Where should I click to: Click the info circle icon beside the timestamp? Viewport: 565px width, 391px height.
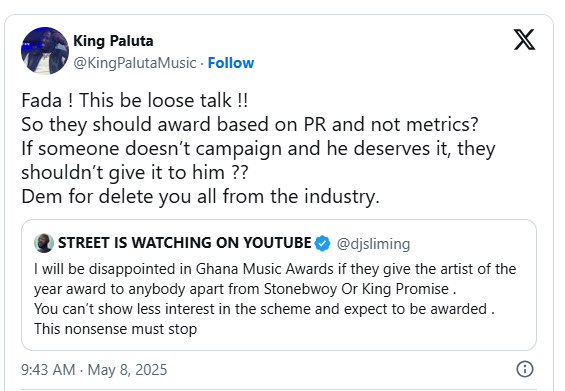coord(525,369)
